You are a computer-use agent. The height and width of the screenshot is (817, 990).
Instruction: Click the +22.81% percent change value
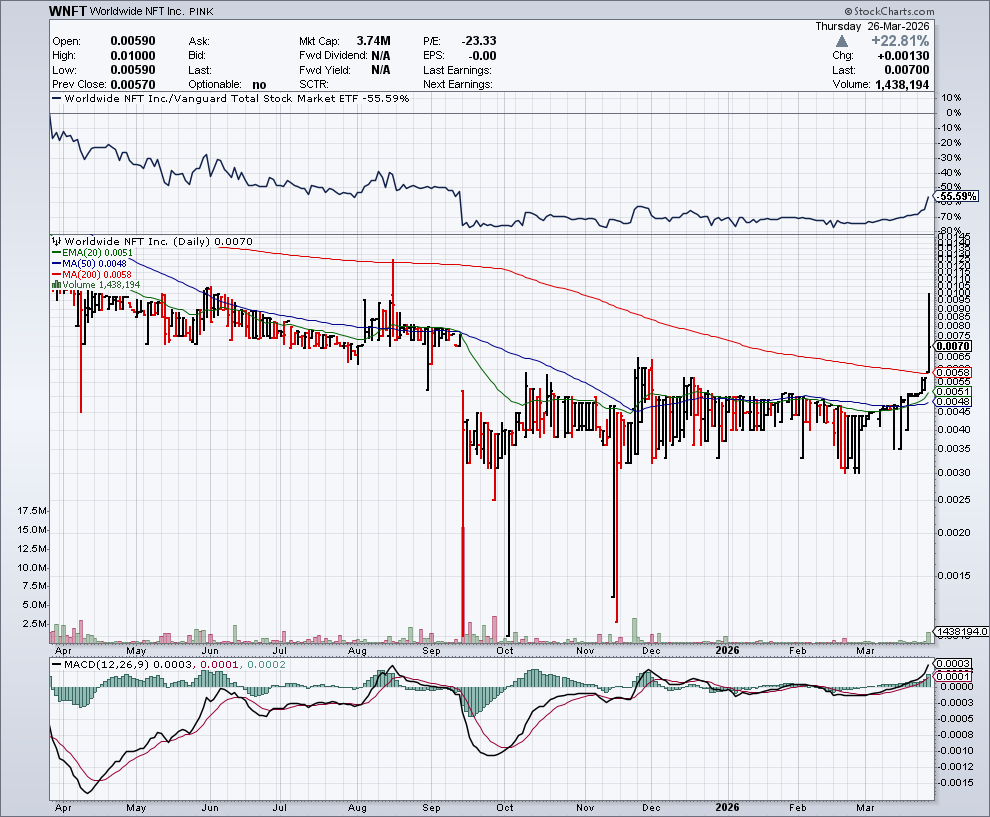[900, 41]
